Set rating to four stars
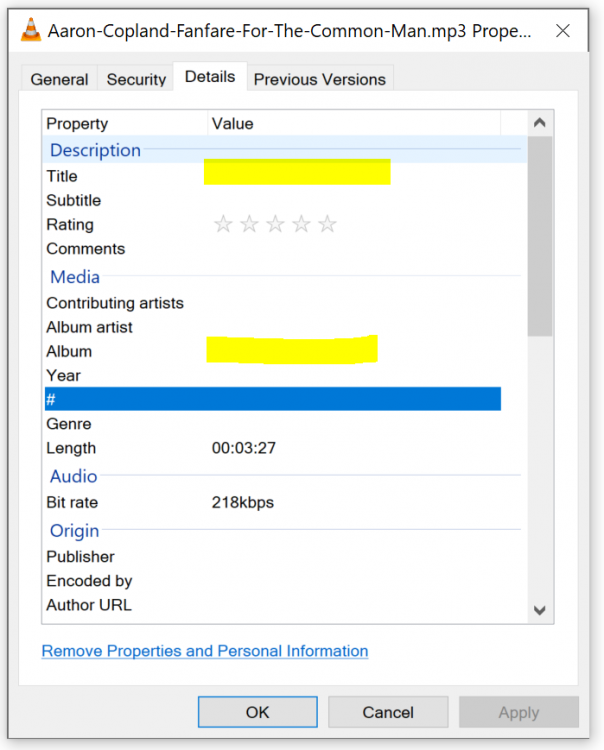The width and height of the screenshot is (604, 750). (x=301, y=224)
